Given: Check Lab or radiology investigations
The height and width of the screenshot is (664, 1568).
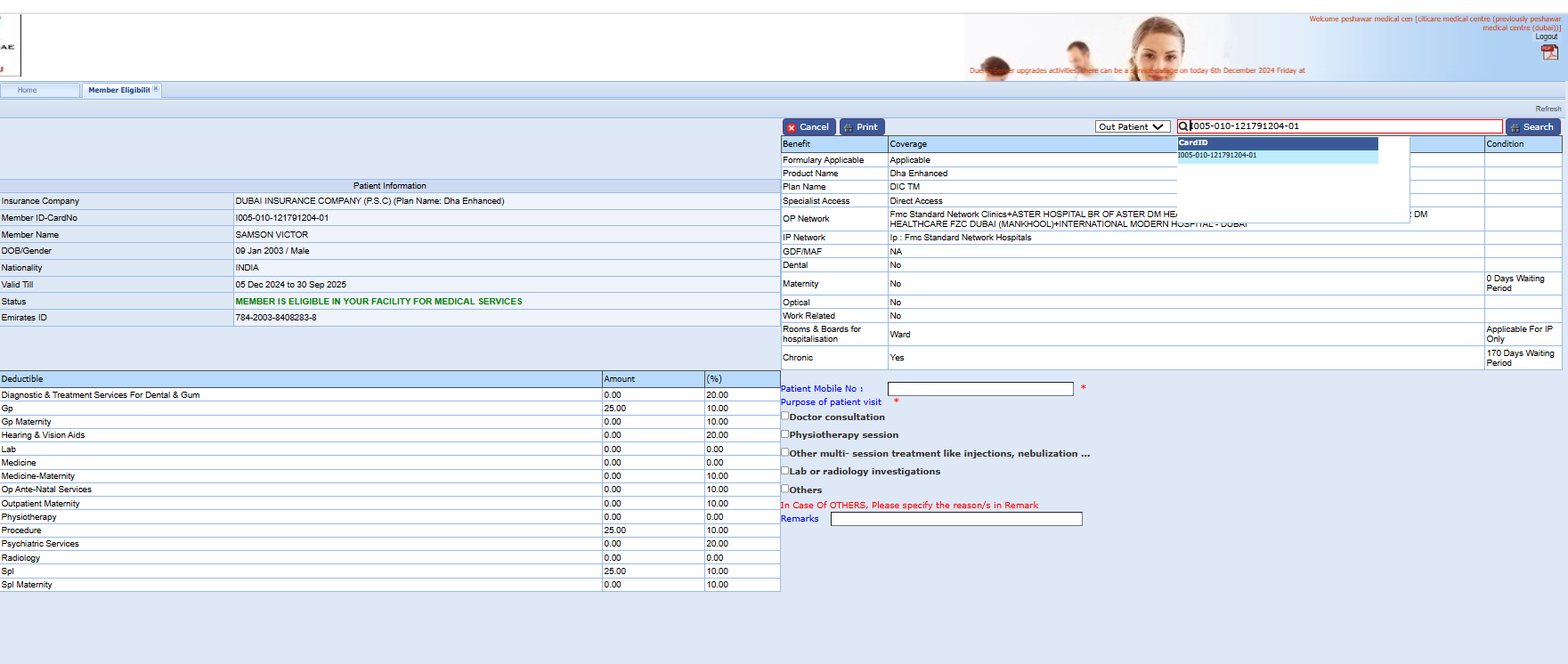Looking at the screenshot, I should point(785,471).
